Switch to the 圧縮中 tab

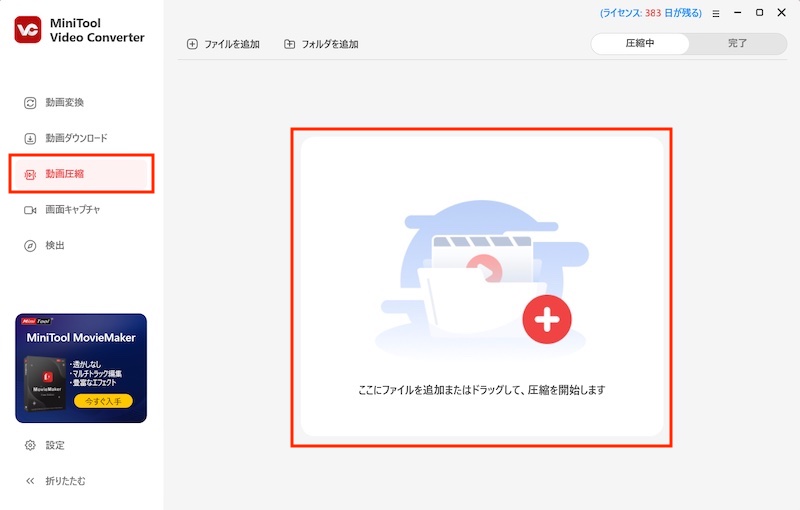(x=640, y=44)
